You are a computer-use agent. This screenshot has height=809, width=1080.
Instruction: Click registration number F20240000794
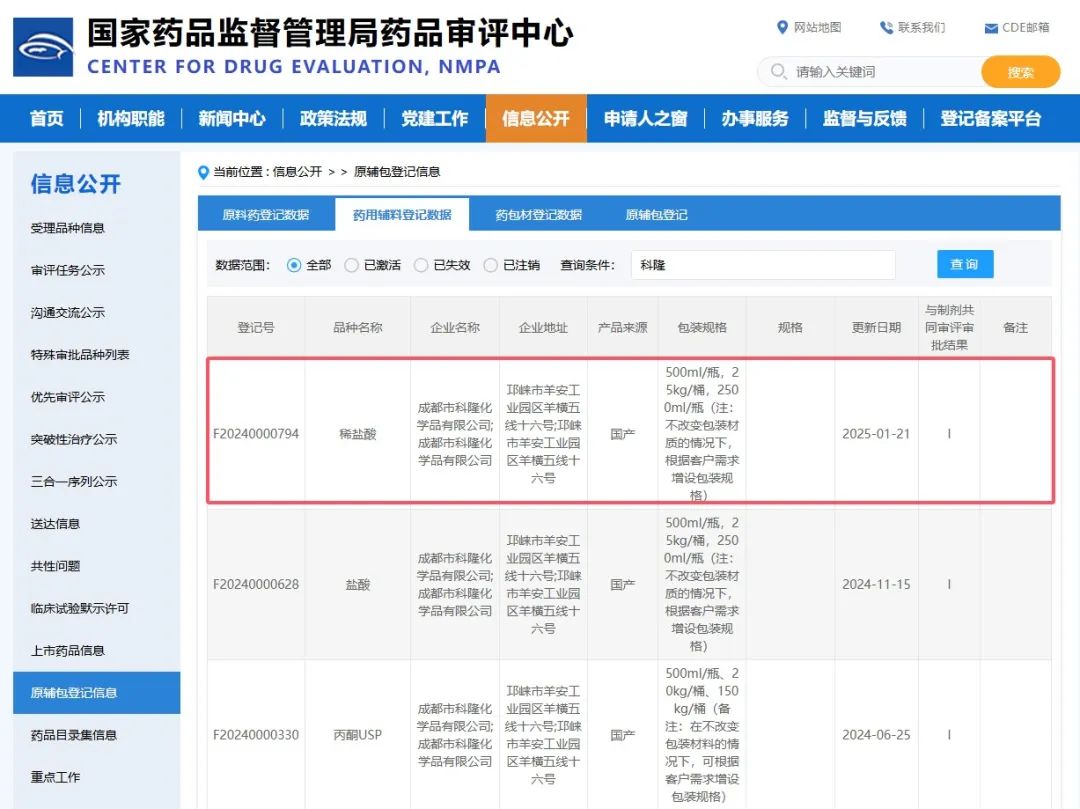pos(256,434)
